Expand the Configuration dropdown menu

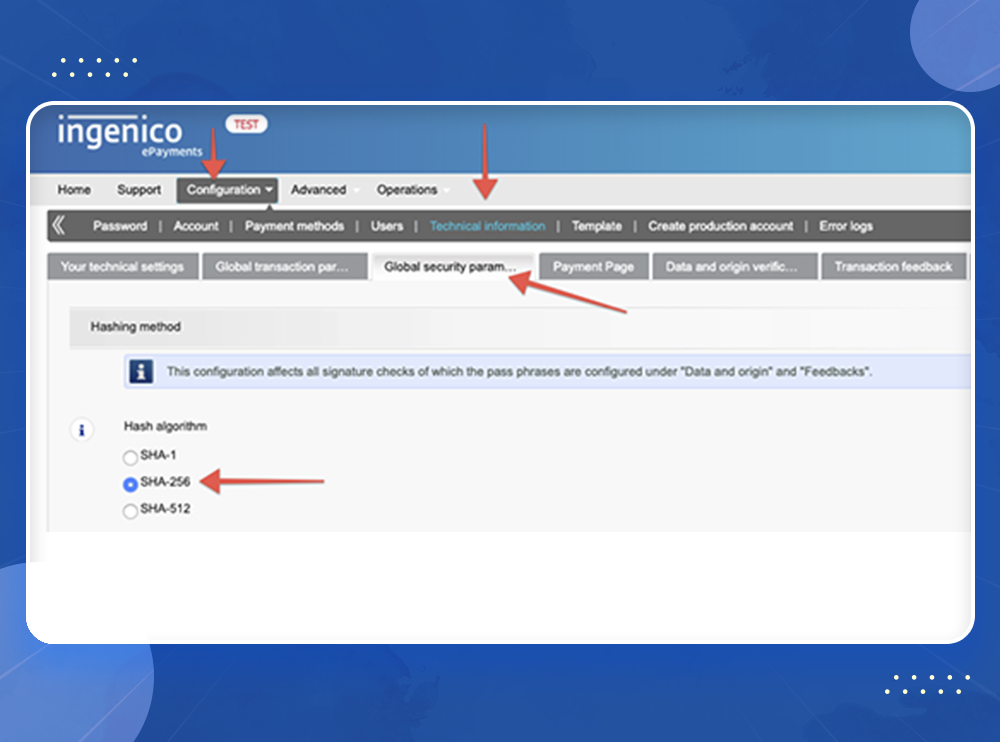(x=230, y=190)
